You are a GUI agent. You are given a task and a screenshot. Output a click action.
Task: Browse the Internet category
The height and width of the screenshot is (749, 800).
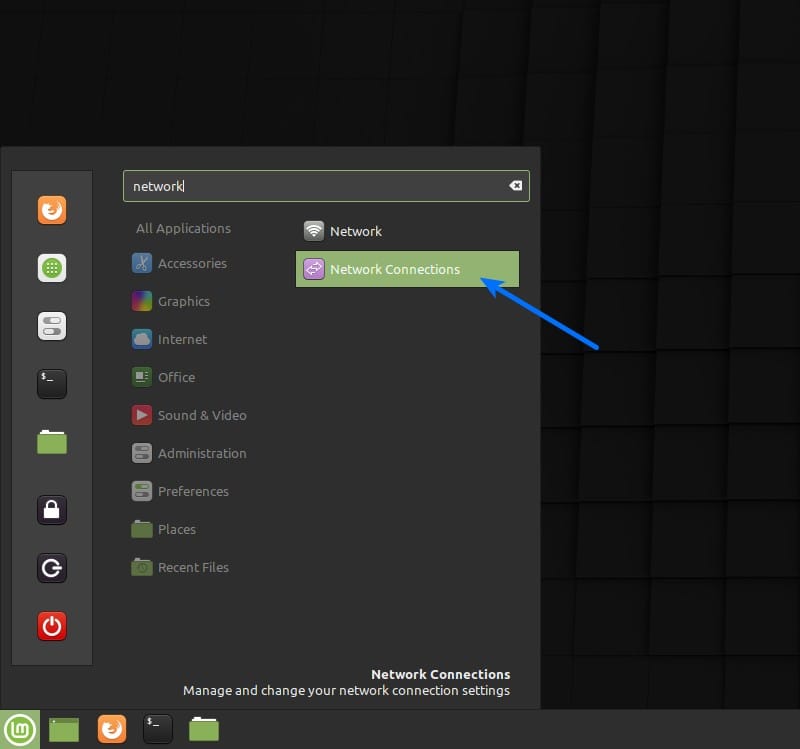[x=182, y=339]
